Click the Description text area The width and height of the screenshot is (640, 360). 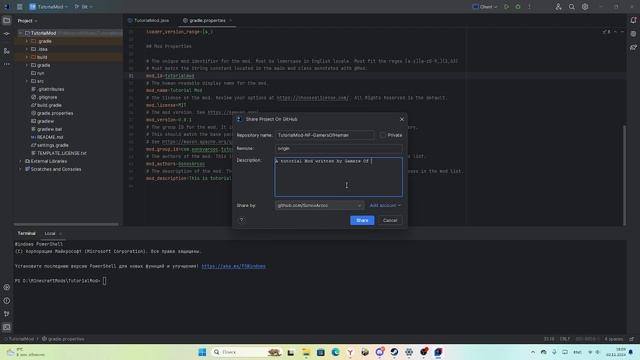point(339,177)
